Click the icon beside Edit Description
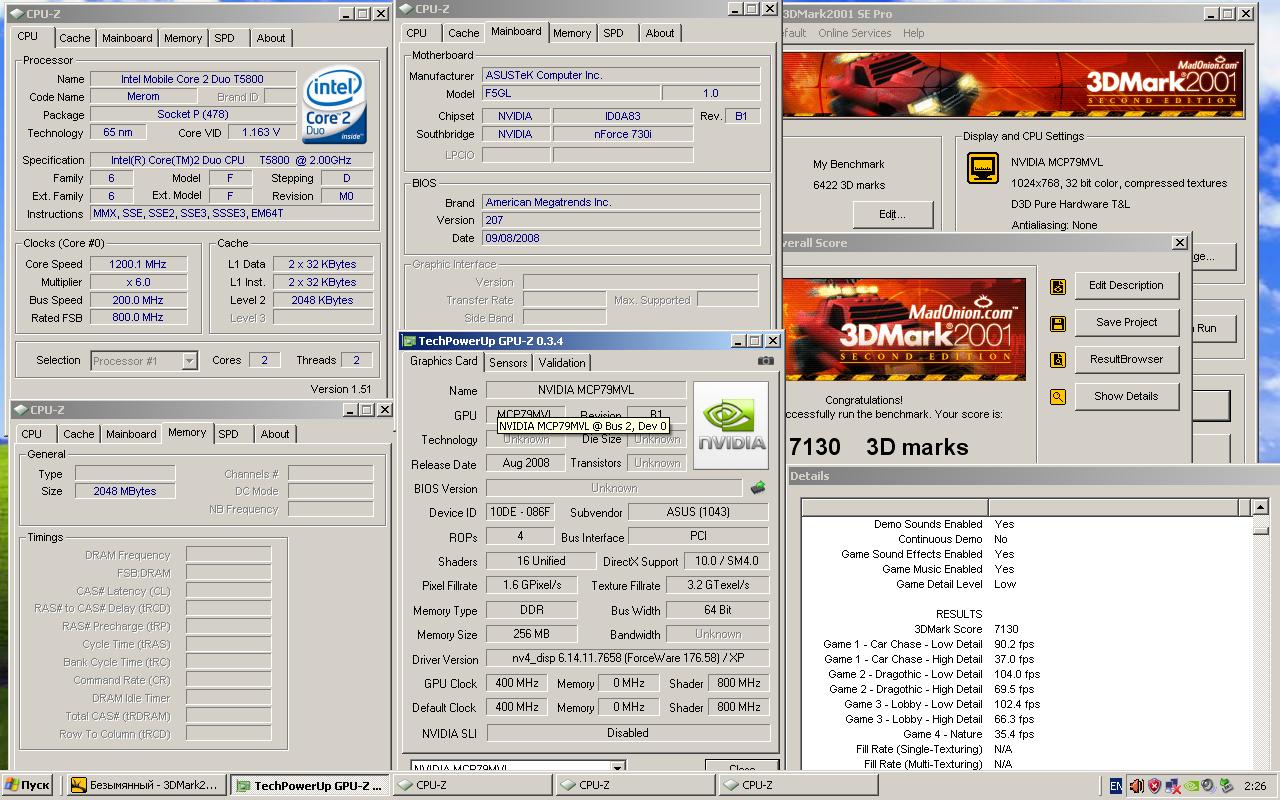Viewport: 1280px width, 800px height. (1058, 287)
